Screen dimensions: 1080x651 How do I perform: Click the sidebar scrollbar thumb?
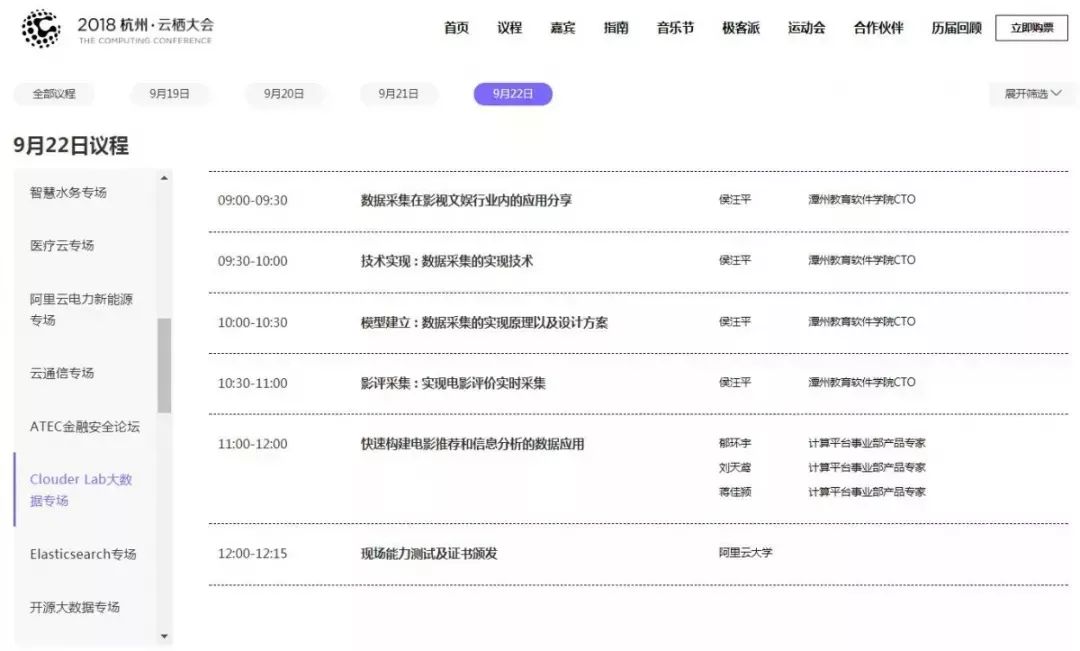coord(164,365)
